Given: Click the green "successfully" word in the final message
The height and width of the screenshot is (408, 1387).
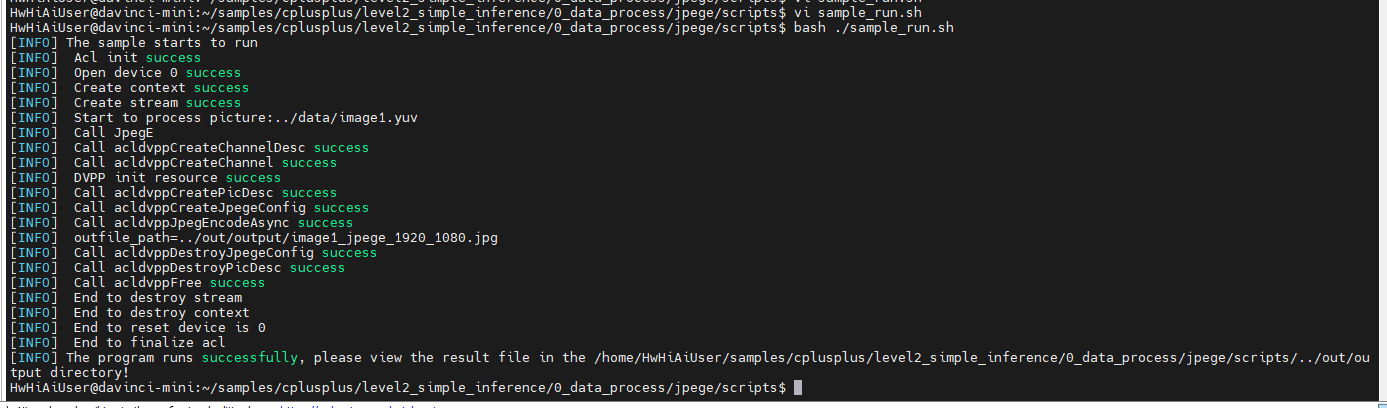Looking at the screenshot, I should 250,357.
